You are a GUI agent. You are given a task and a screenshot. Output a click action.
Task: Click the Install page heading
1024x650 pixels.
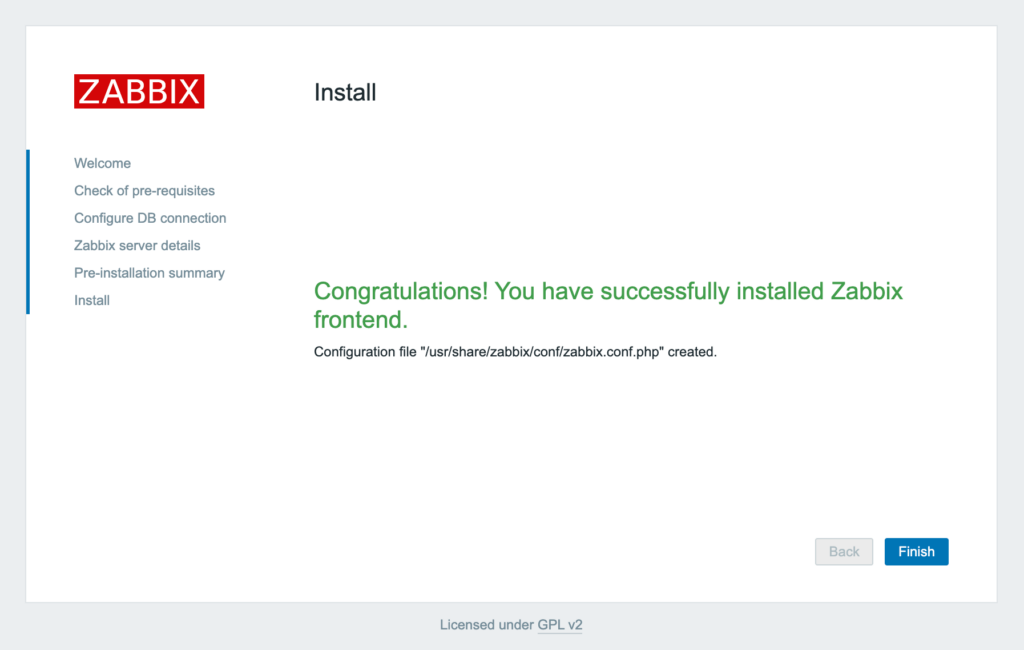tap(345, 92)
